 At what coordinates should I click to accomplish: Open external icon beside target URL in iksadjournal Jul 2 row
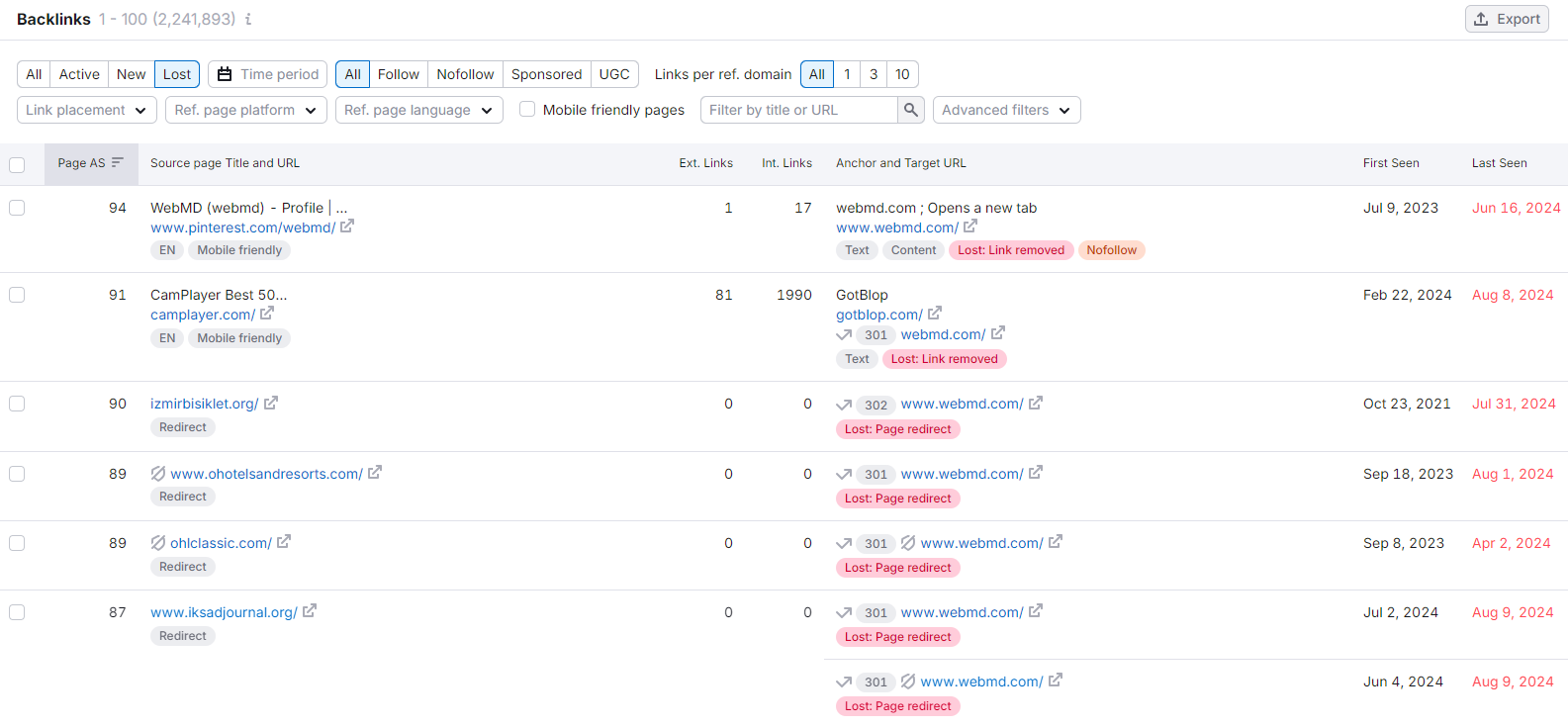(x=1036, y=611)
